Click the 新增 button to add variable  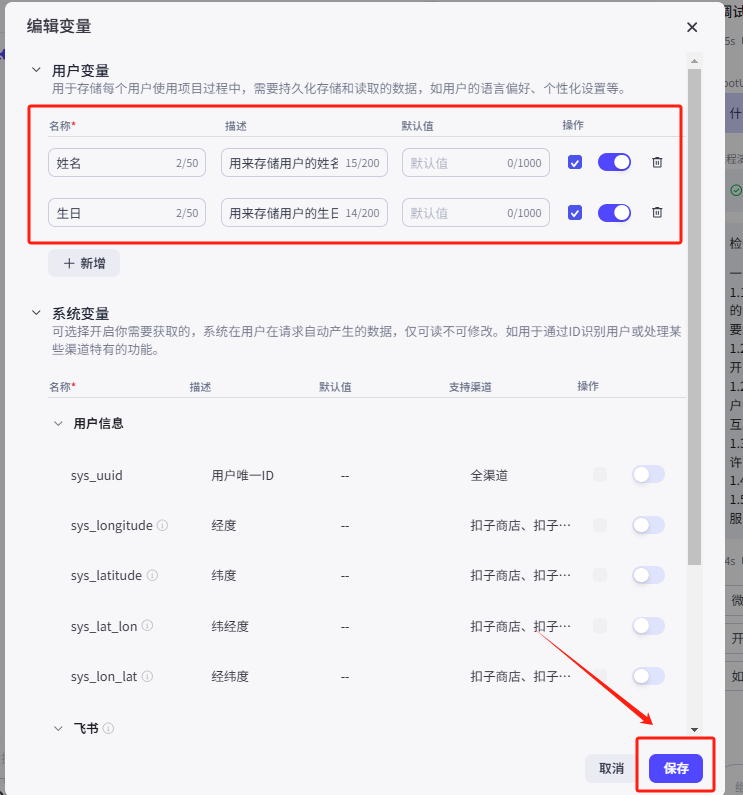click(x=84, y=262)
